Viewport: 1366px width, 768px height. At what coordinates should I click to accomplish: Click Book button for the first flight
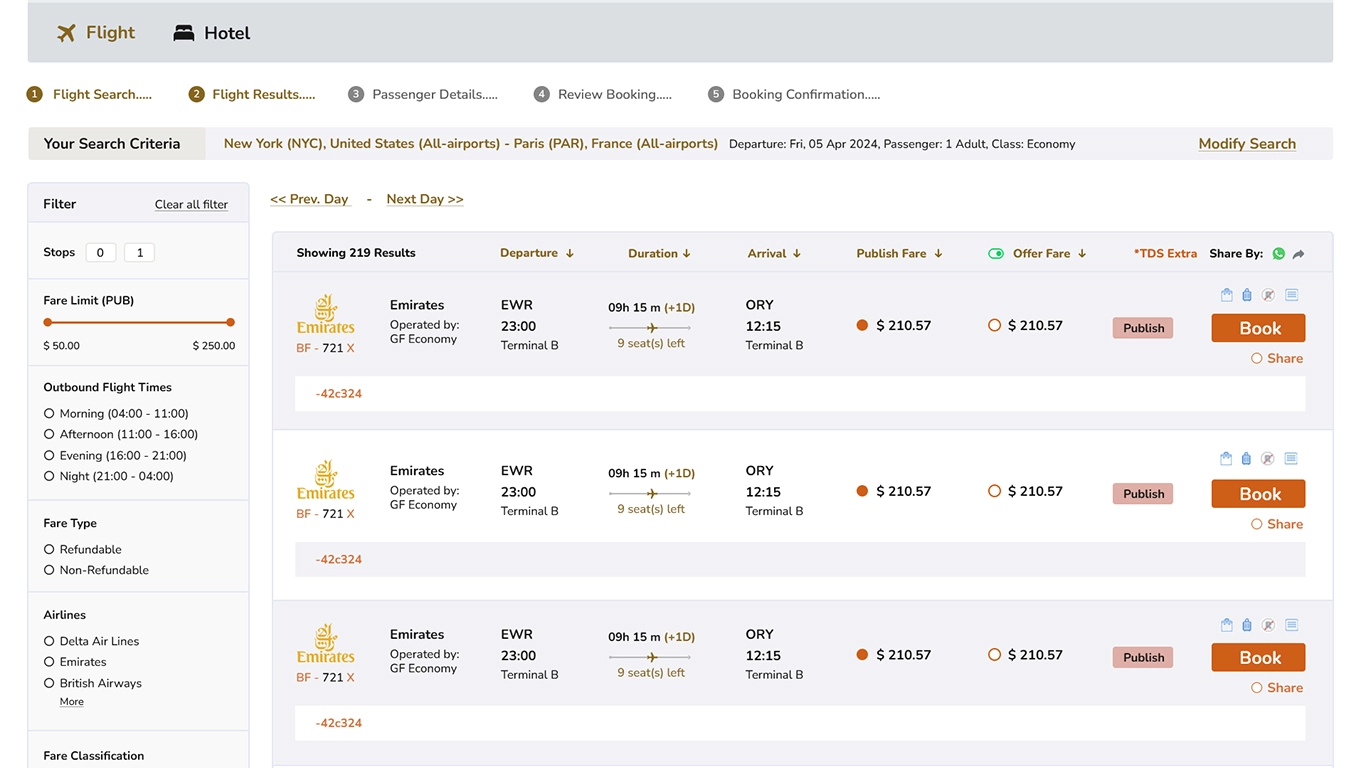point(1258,328)
